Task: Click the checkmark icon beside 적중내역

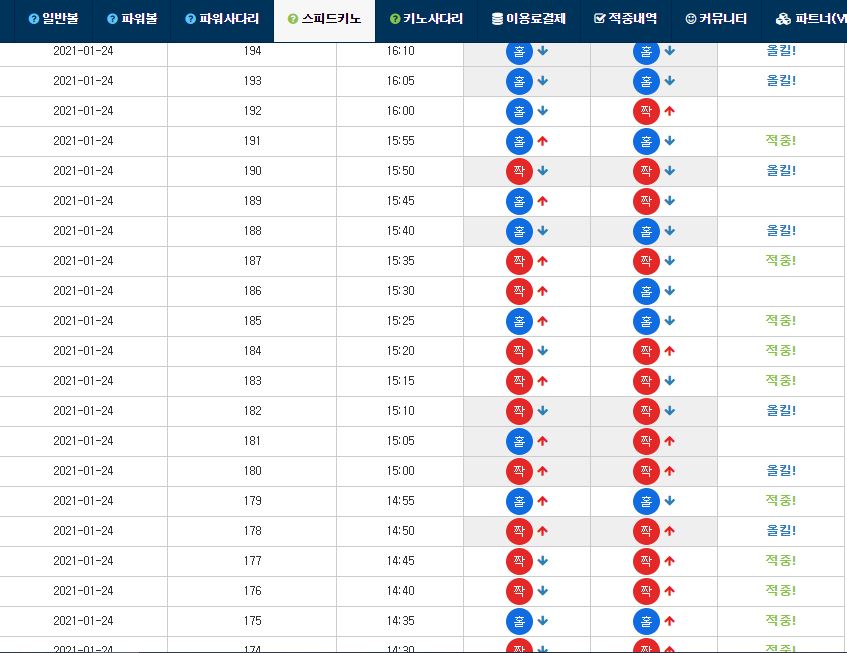Action: [x=599, y=19]
